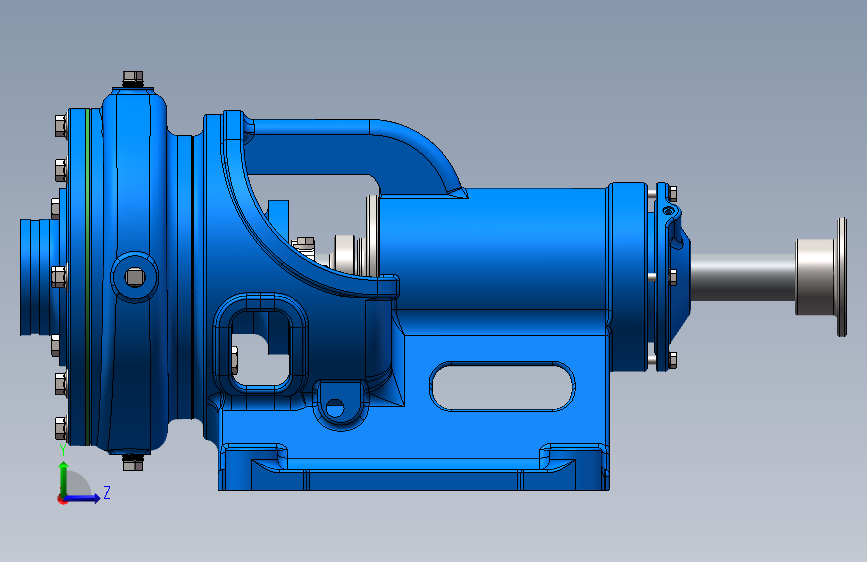
Task: Pick the hex bolt on top of the volute casing
Action: pos(133,78)
